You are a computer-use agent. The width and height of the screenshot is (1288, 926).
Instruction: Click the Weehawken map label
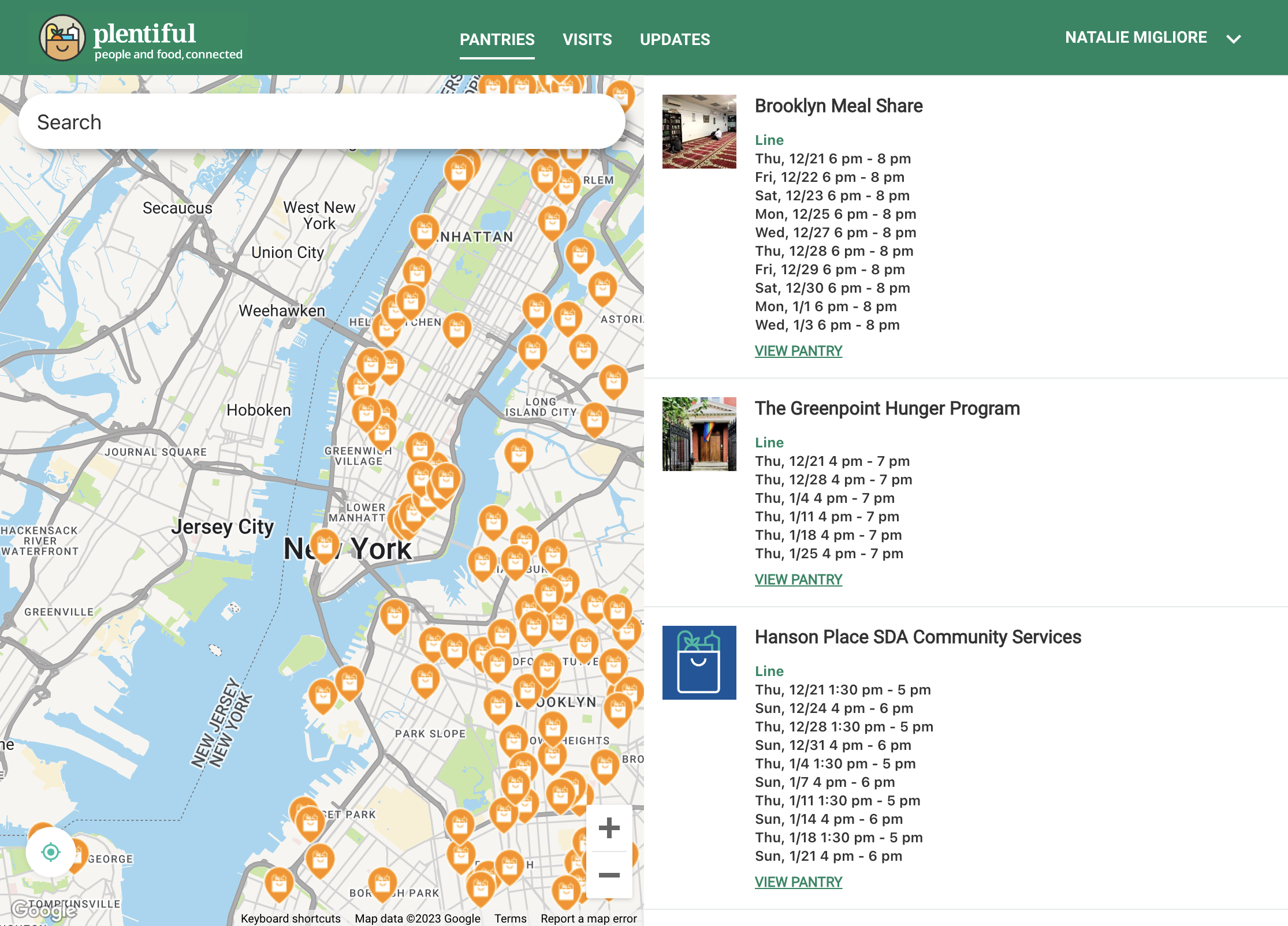[282, 311]
